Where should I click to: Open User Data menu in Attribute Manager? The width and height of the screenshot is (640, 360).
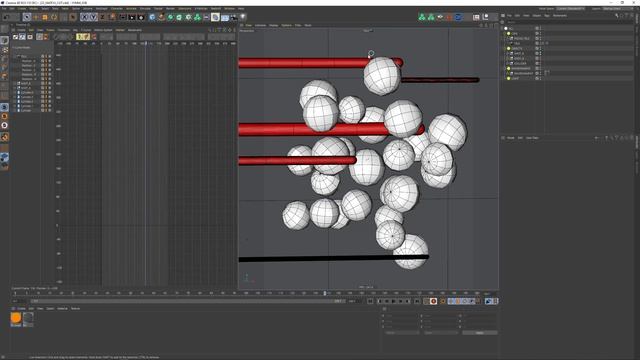[532, 138]
